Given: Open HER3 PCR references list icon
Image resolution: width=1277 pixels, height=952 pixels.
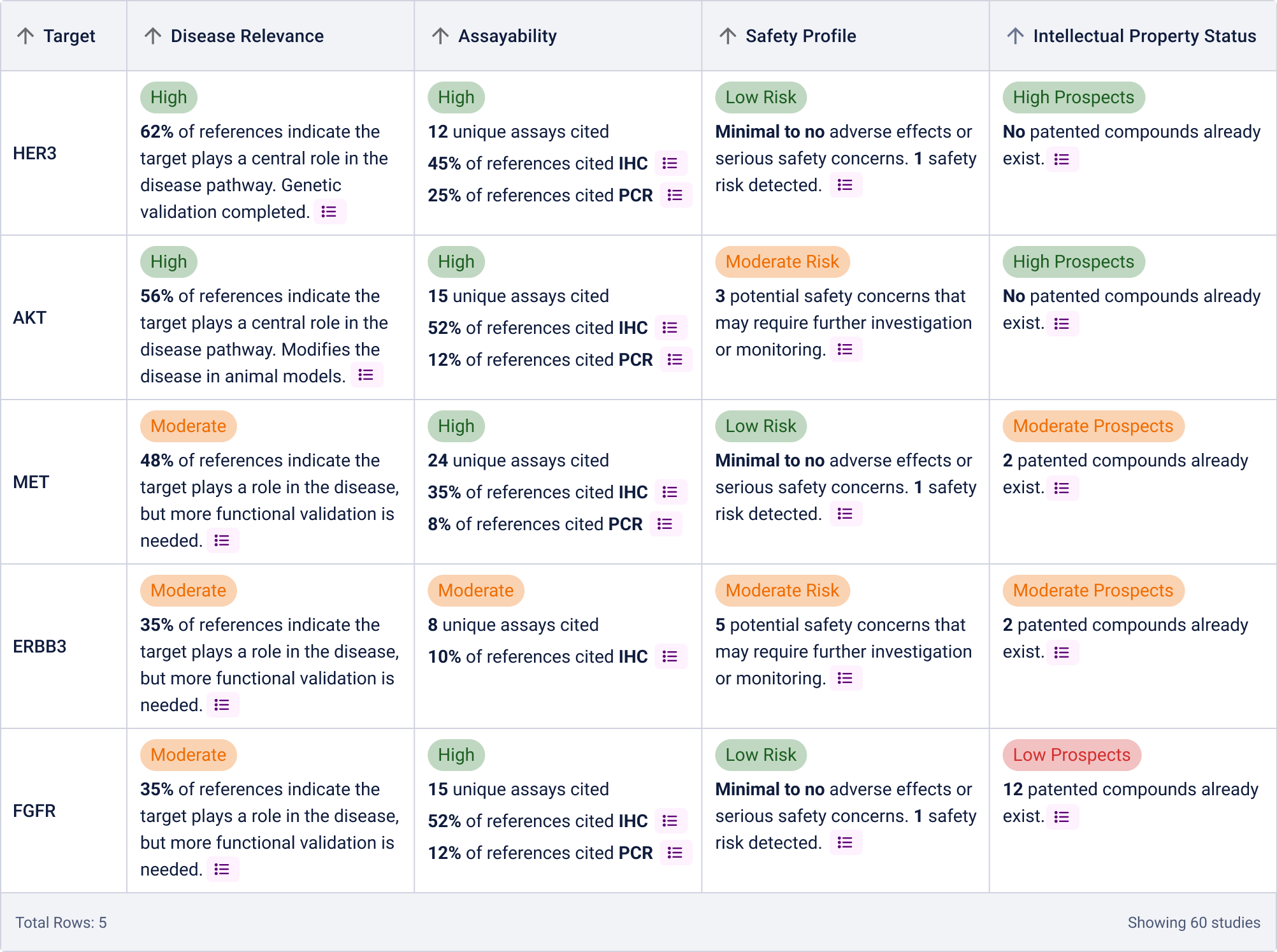Looking at the screenshot, I should coord(675,195).
